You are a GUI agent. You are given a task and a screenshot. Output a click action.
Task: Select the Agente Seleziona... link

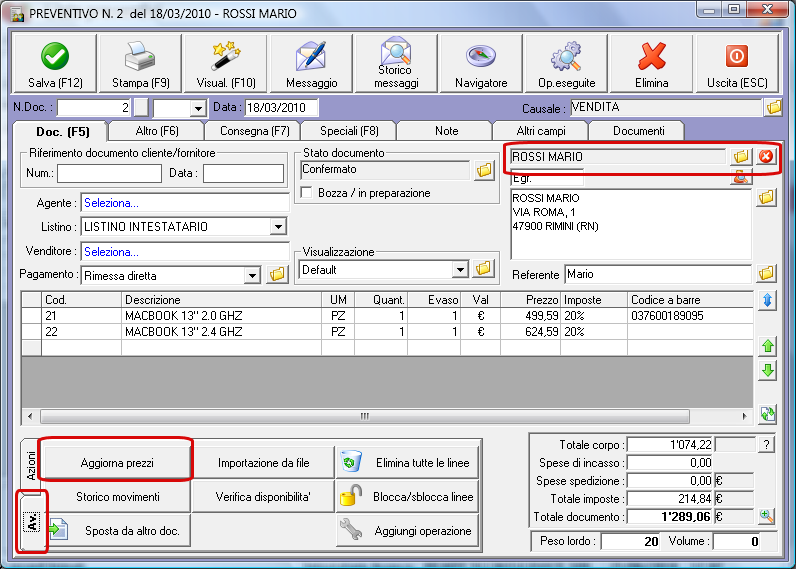click(111, 203)
